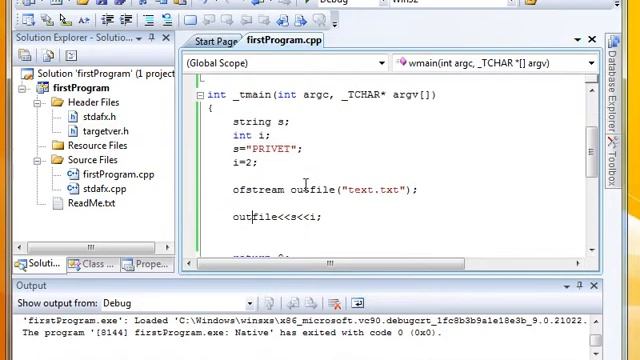Screen dimensions: 640x360
Task: Click the code editor vertical scrollbar thumb
Action: tap(591, 152)
